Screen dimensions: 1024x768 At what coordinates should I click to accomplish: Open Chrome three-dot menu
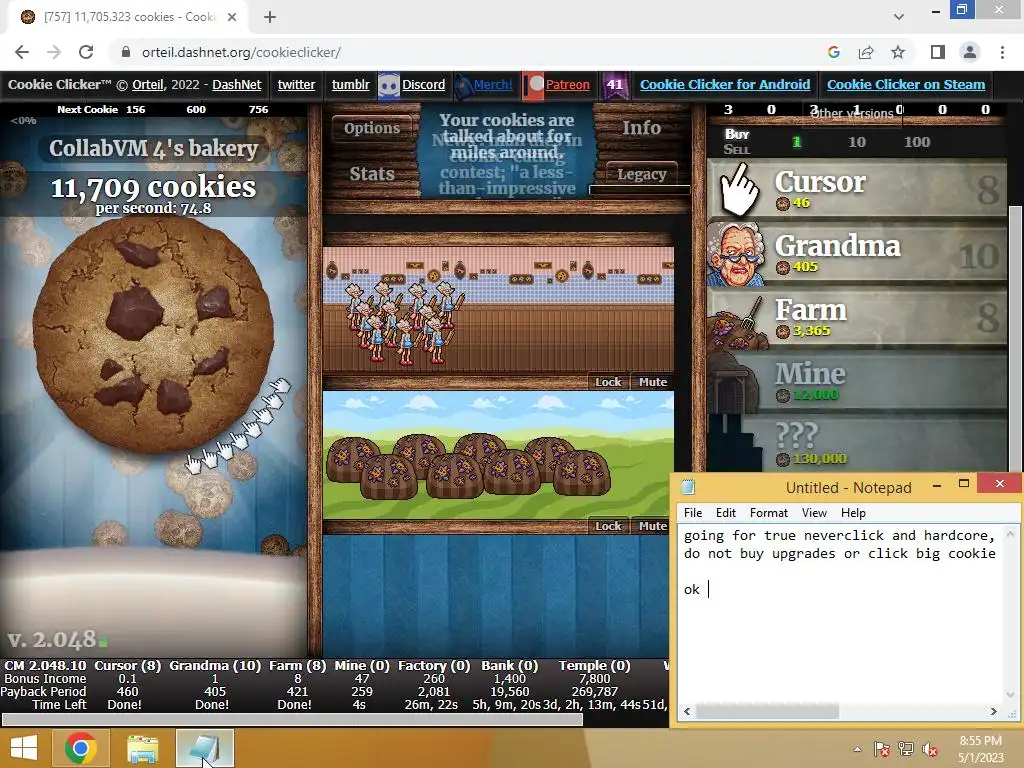coord(1002,52)
